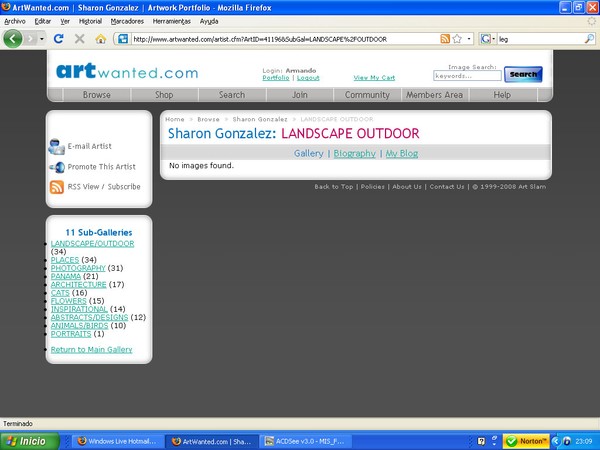Click the Back to Top footer link

(x=334, y=187)
